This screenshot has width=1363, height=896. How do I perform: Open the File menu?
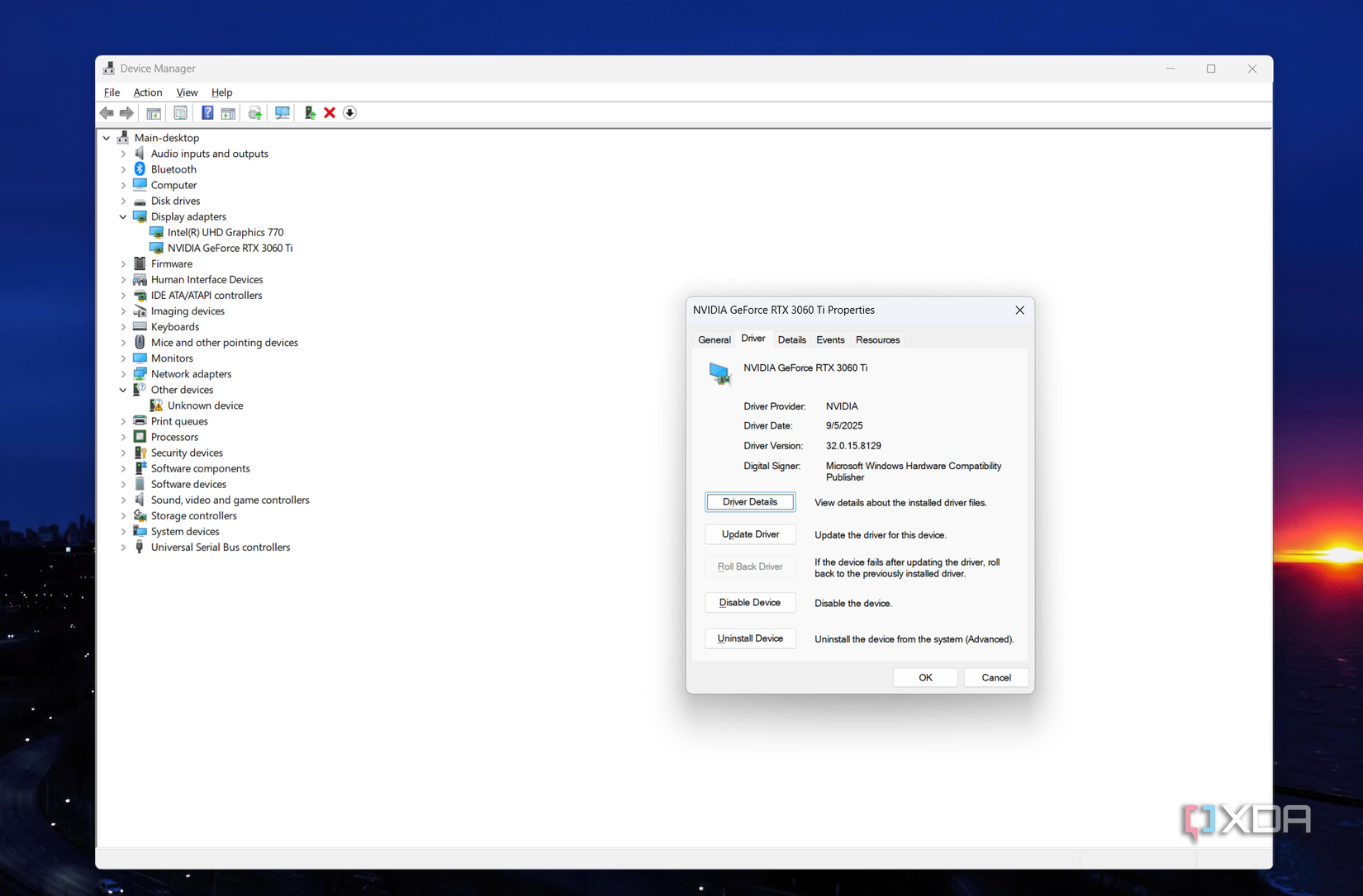click(112, 92)
